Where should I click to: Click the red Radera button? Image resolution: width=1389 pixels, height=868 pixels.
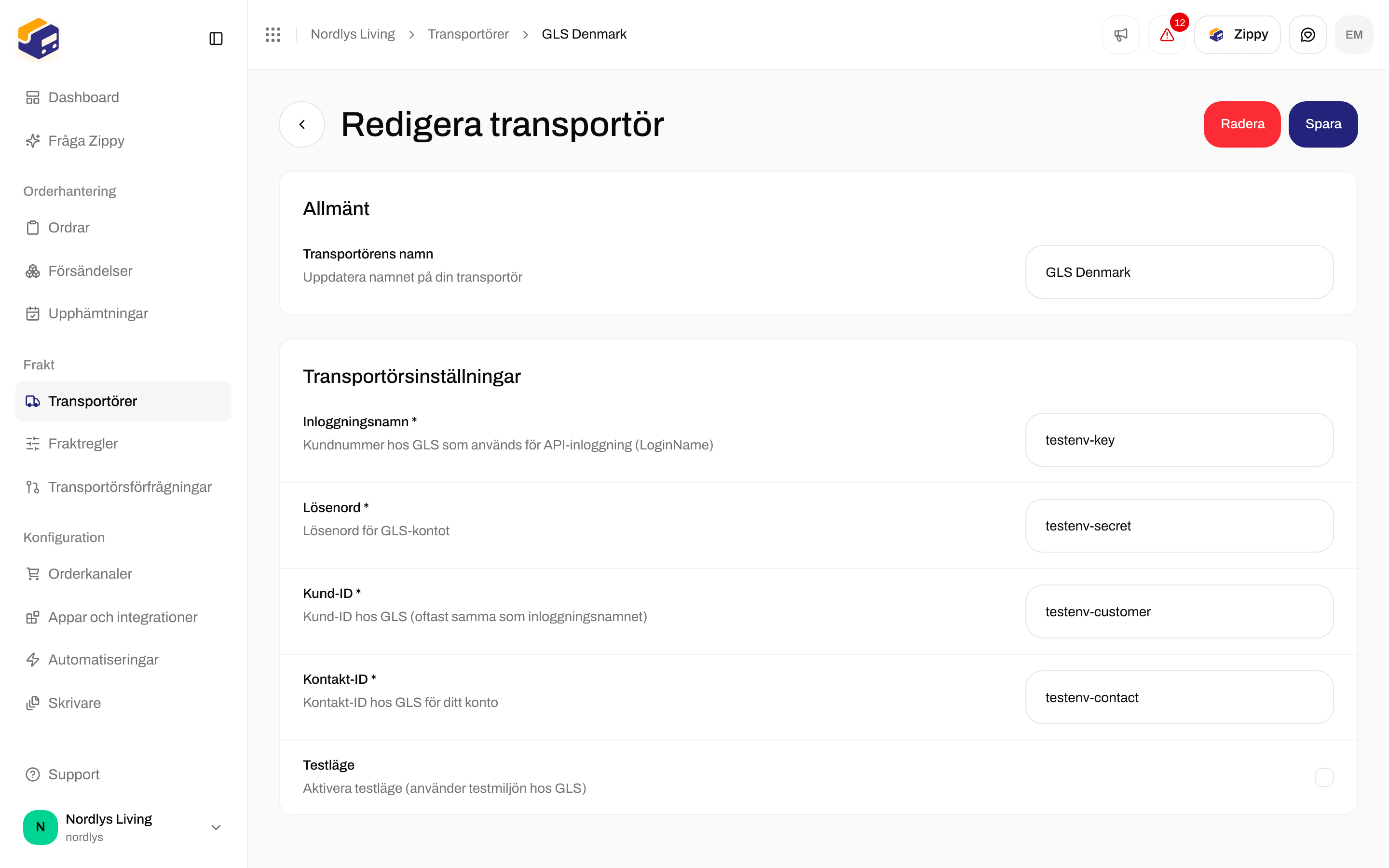click(x=1242, y=124)
